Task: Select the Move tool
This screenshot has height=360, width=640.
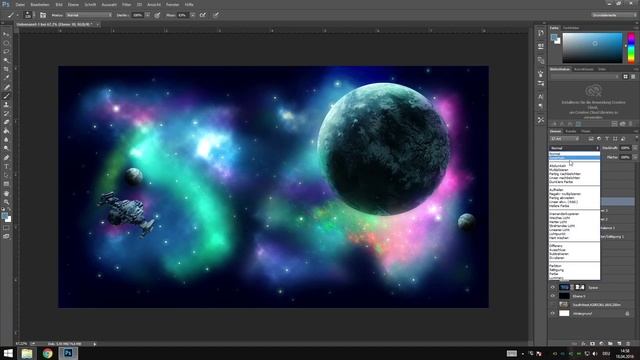Action: [6, 34]
